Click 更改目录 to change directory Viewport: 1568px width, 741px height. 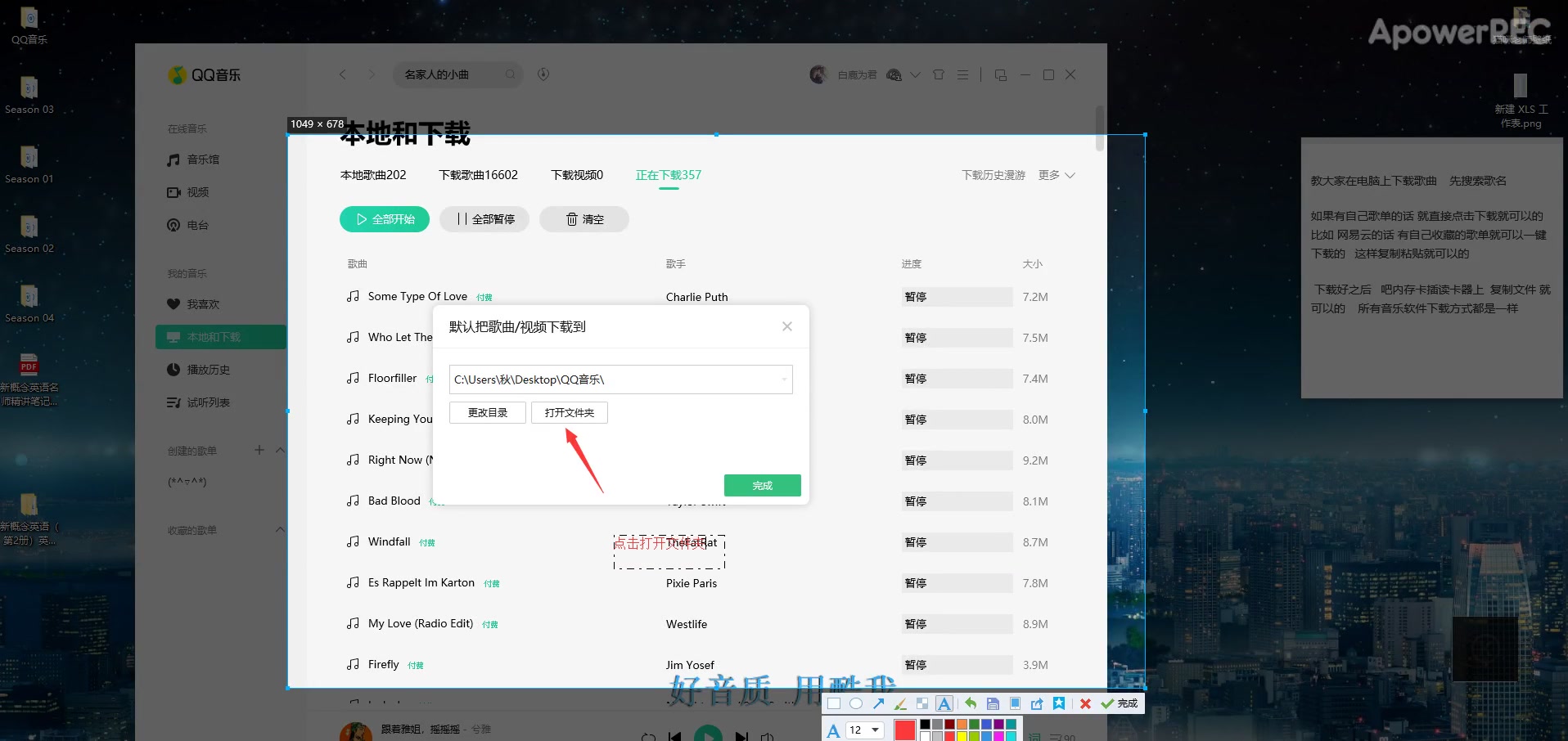[x=487, y=412]
